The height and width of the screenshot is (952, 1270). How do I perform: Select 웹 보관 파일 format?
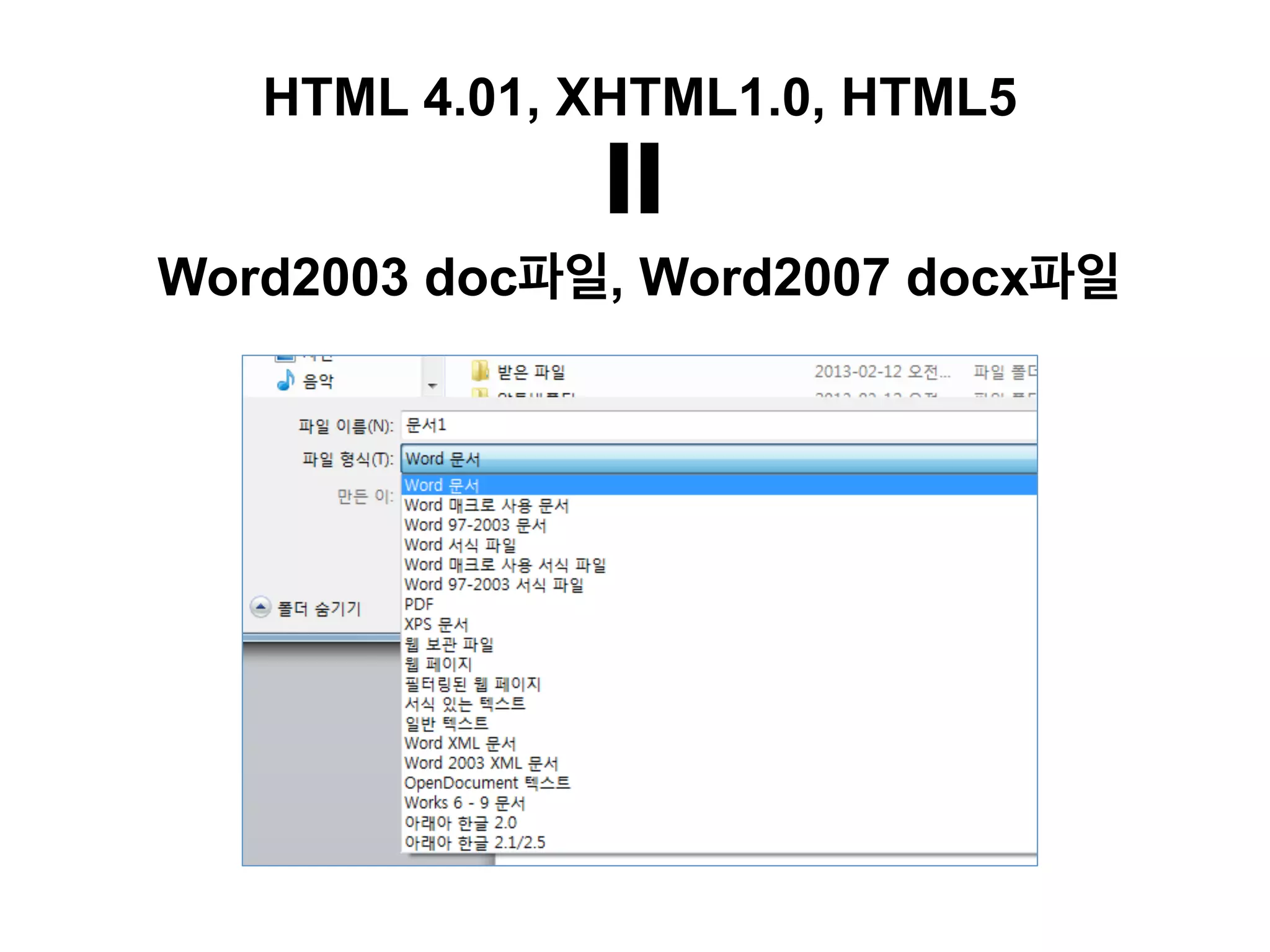[719, 644]
